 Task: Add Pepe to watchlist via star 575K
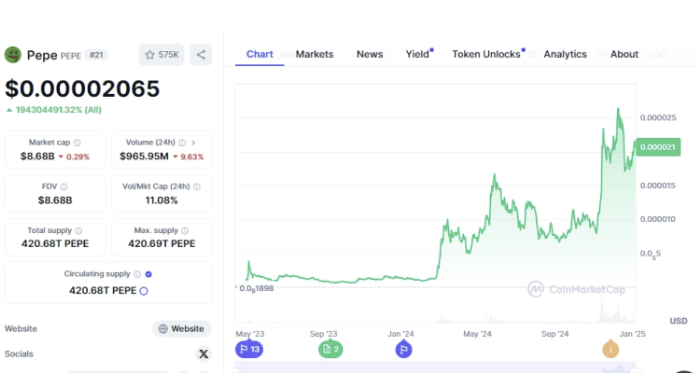click(161, 55)
